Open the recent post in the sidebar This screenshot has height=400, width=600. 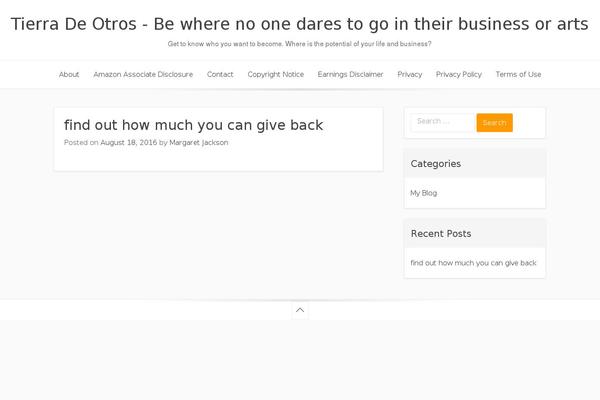[473, 263]
